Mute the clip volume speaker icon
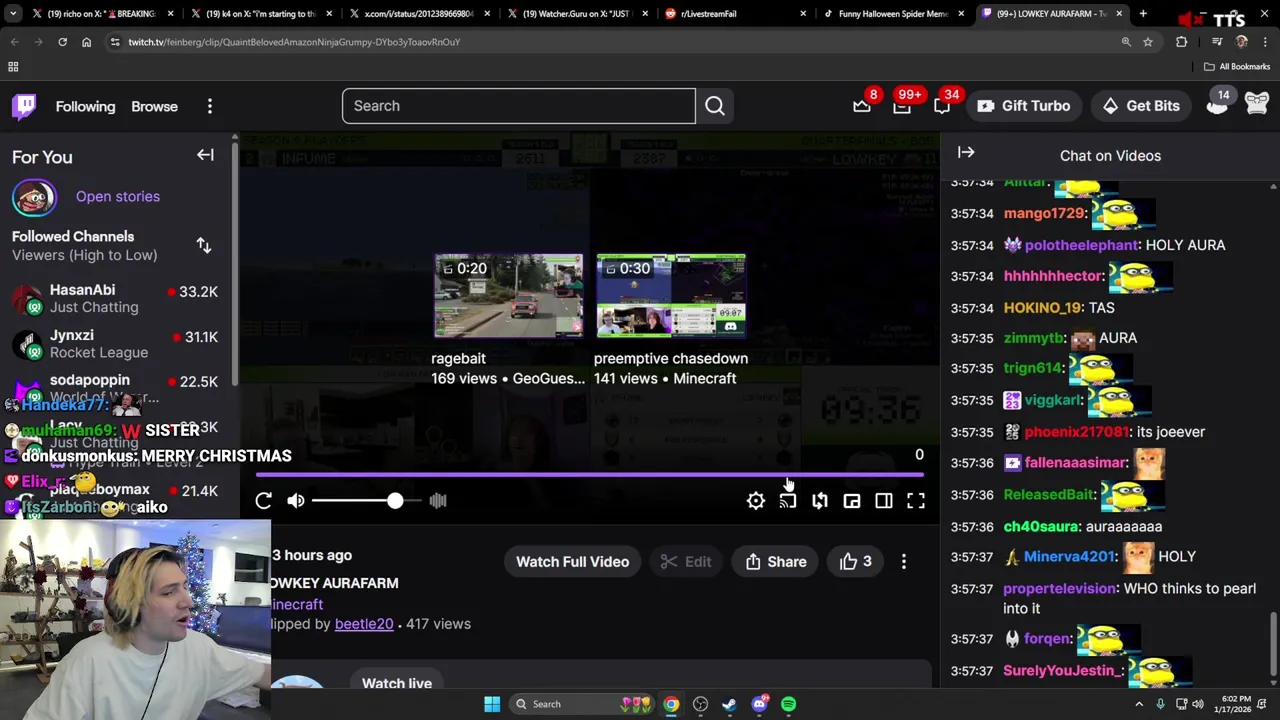This screenshot has height=720, width=1280. coord(296,501)
